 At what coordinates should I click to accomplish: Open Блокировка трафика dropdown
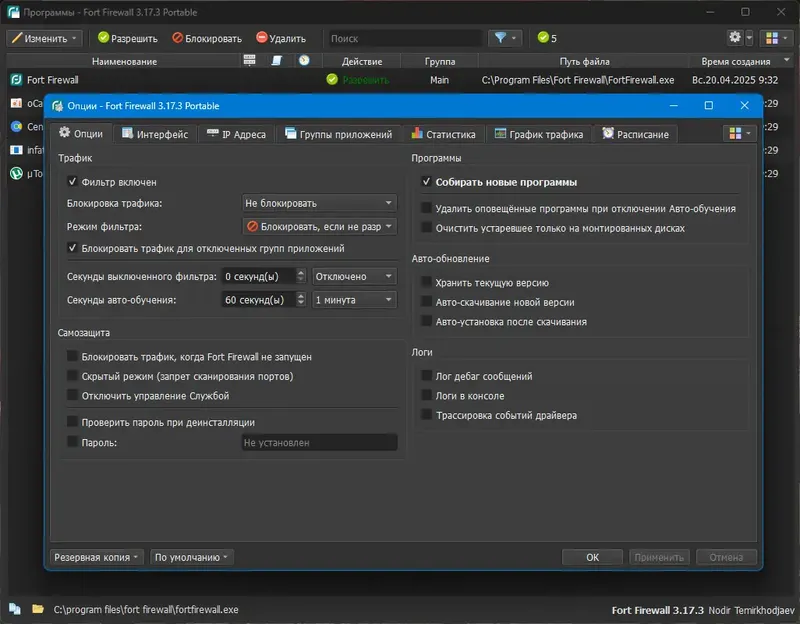click(x=319, y=203)
